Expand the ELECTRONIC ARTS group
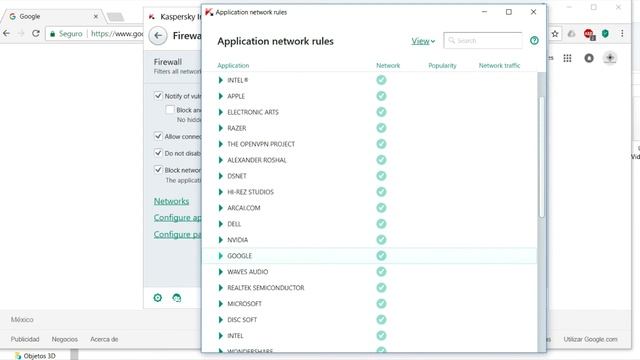640x360 pixels. click(x=221, y=112)
